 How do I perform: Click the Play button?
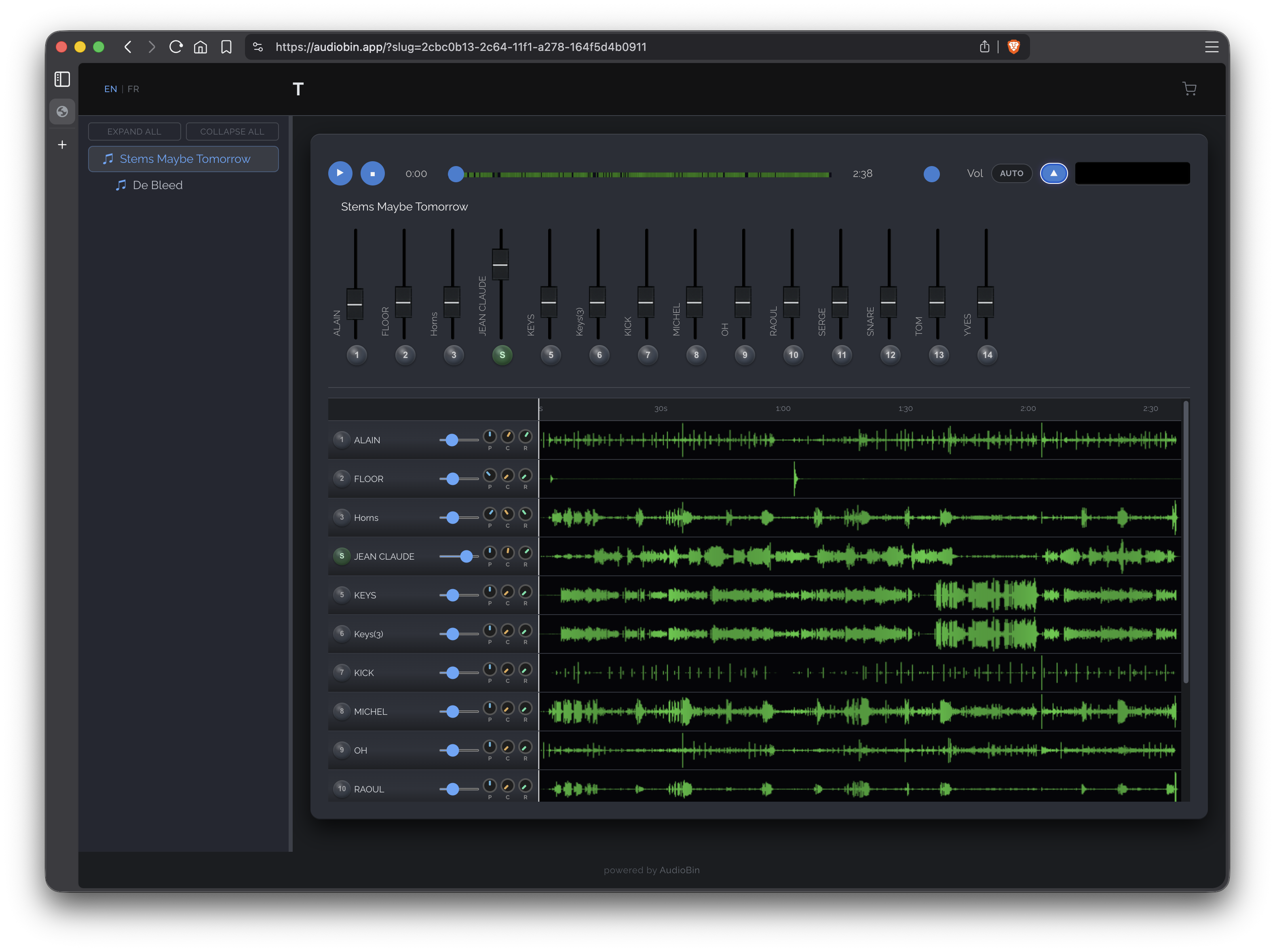tap(340, 173)
